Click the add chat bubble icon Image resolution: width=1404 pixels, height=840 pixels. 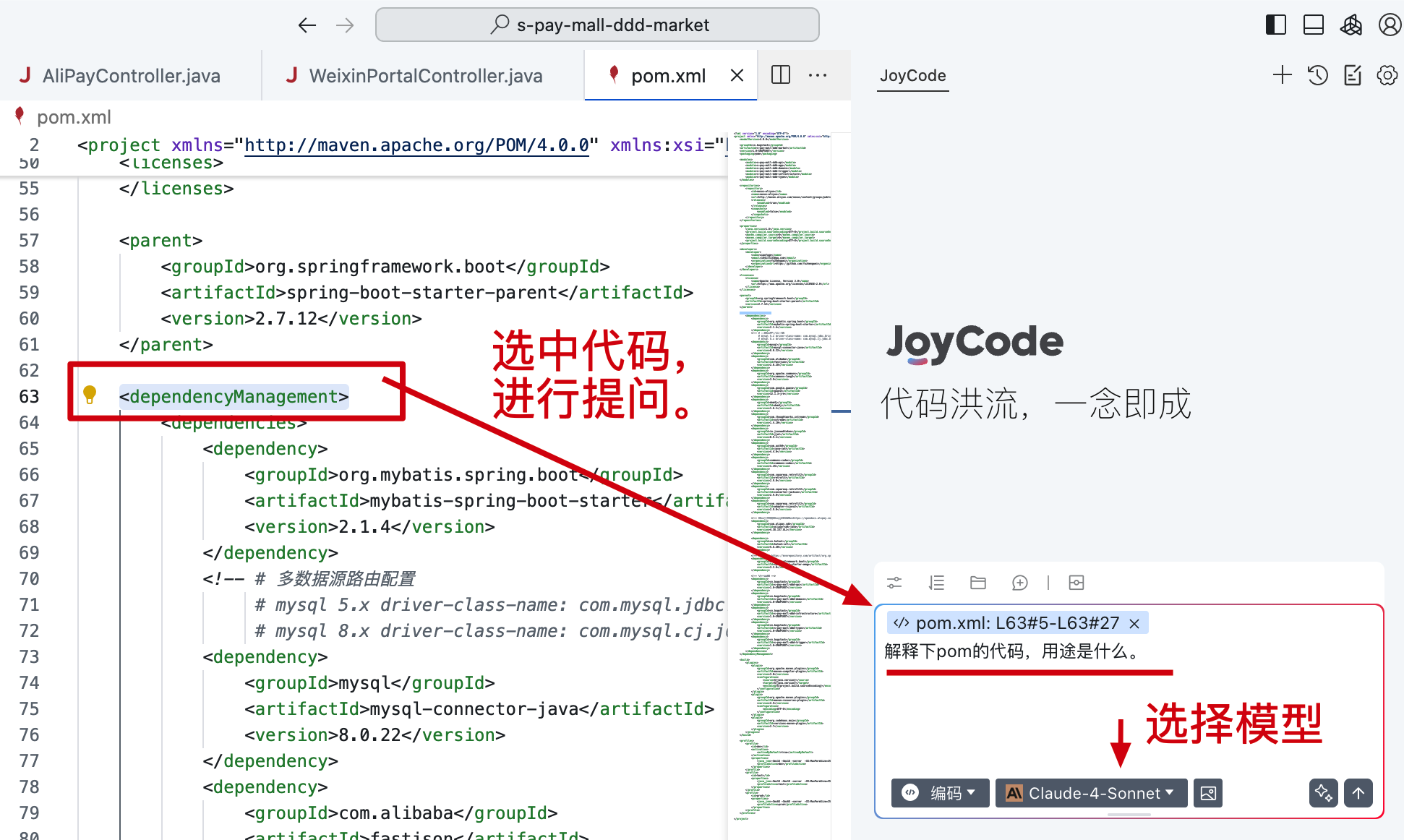pos(1019,583)
